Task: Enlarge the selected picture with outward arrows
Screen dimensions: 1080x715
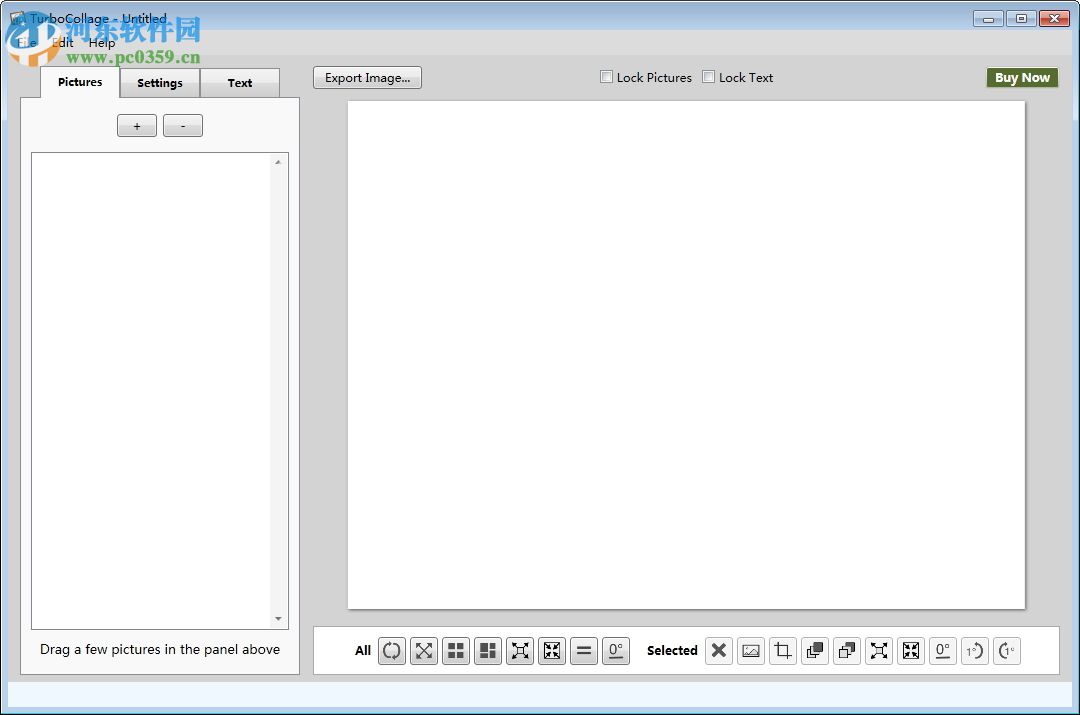Action: point(879,650)
